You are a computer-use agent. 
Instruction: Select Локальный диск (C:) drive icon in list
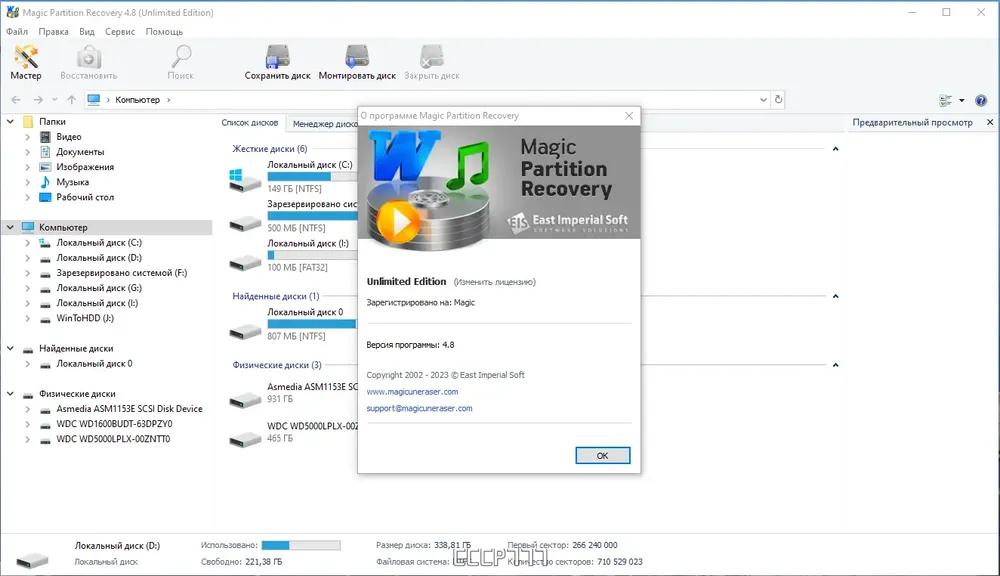pyautogui.click(x=245, y=180)
